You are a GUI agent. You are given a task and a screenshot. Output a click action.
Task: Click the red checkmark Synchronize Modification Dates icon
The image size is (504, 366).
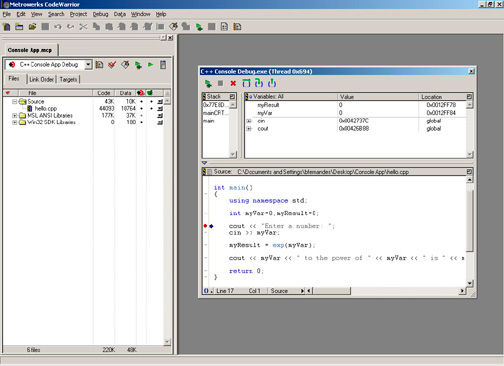coord(112,65)
